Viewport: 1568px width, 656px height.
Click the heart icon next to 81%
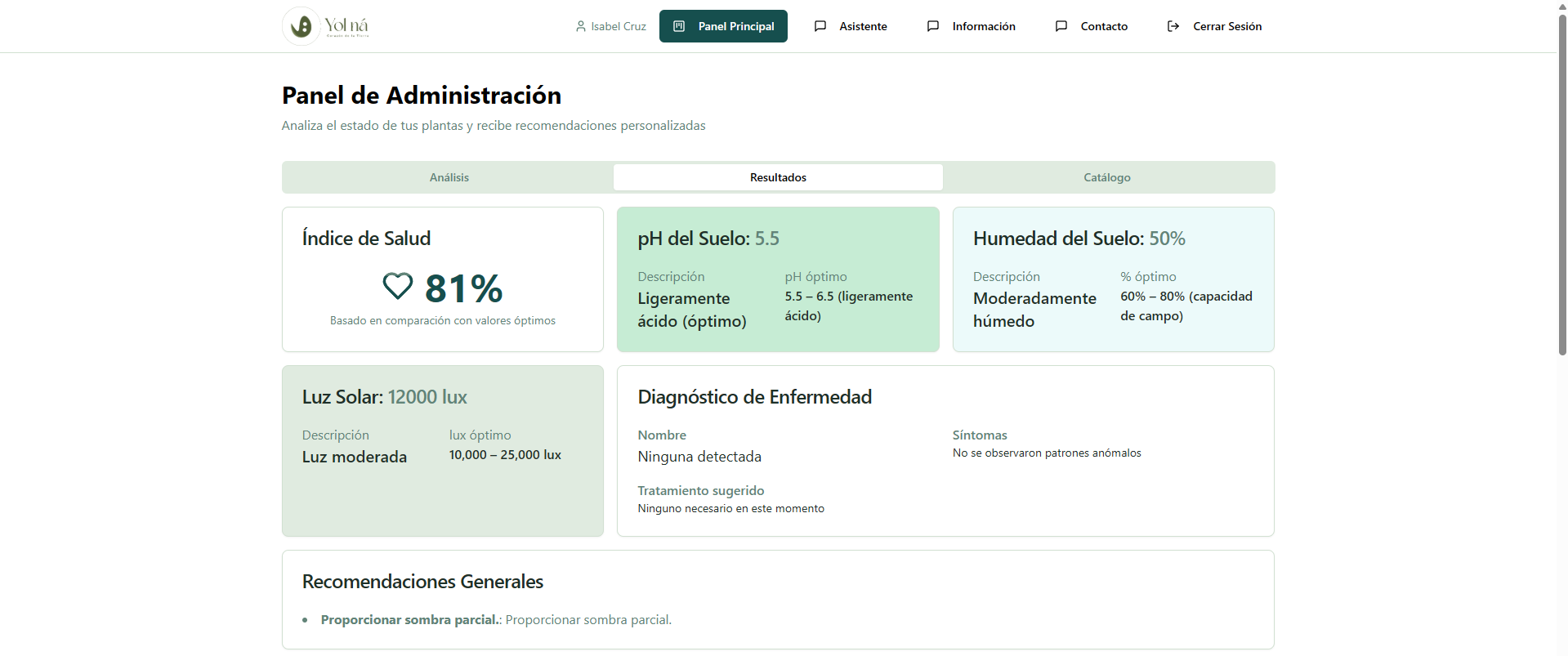click(x=398, y=286)
